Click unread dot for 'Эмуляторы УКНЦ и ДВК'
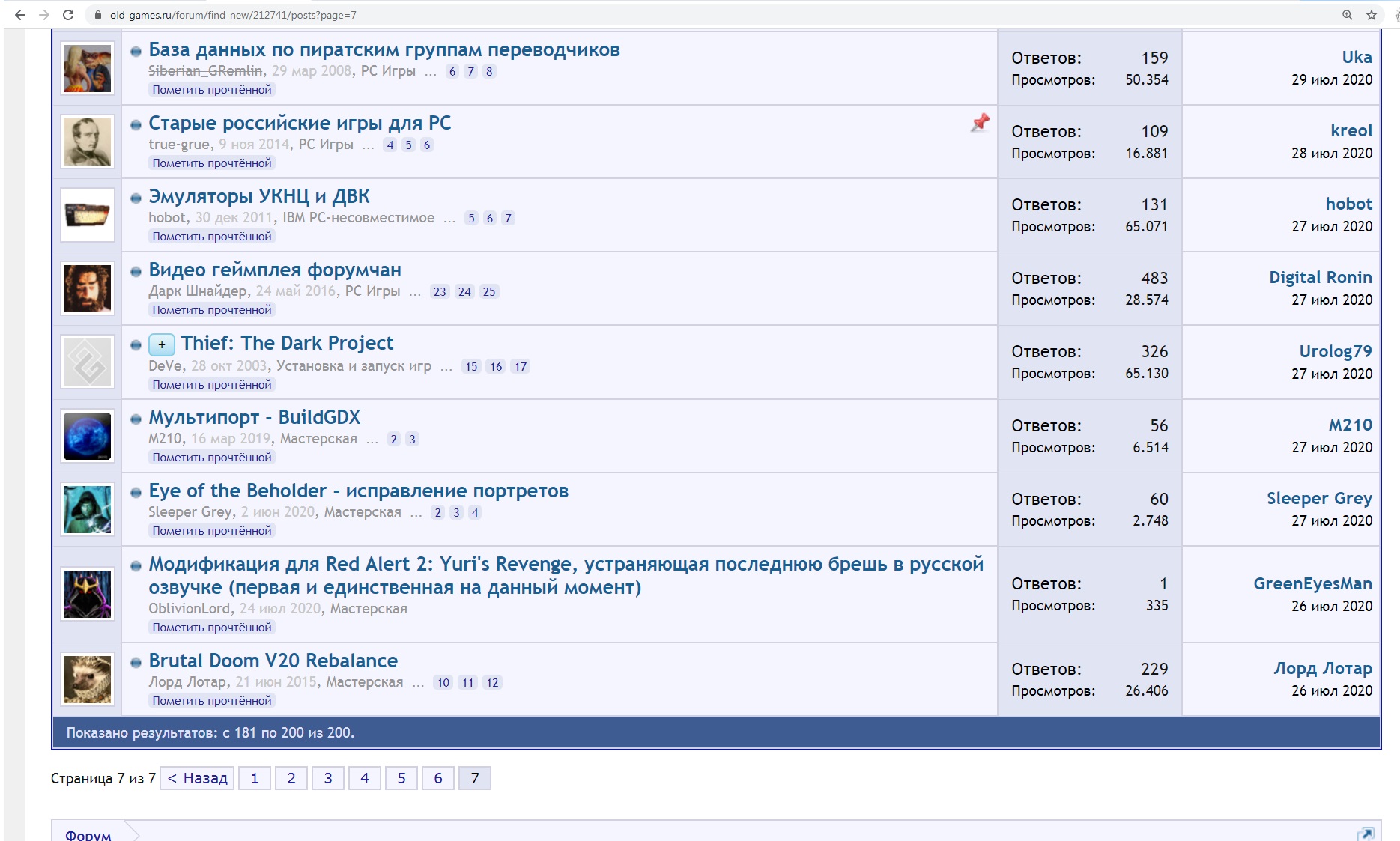1400x841 pixels. point(136,198)
